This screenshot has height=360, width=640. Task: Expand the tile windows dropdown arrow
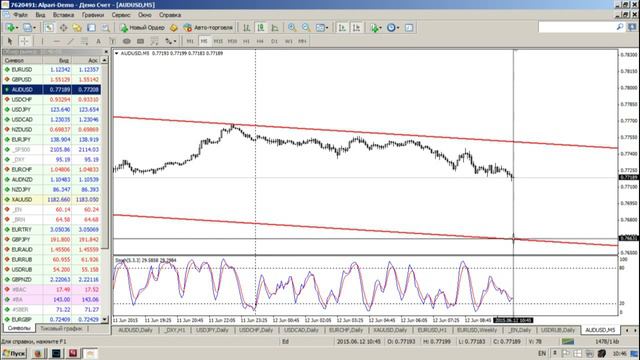(327, 28)
